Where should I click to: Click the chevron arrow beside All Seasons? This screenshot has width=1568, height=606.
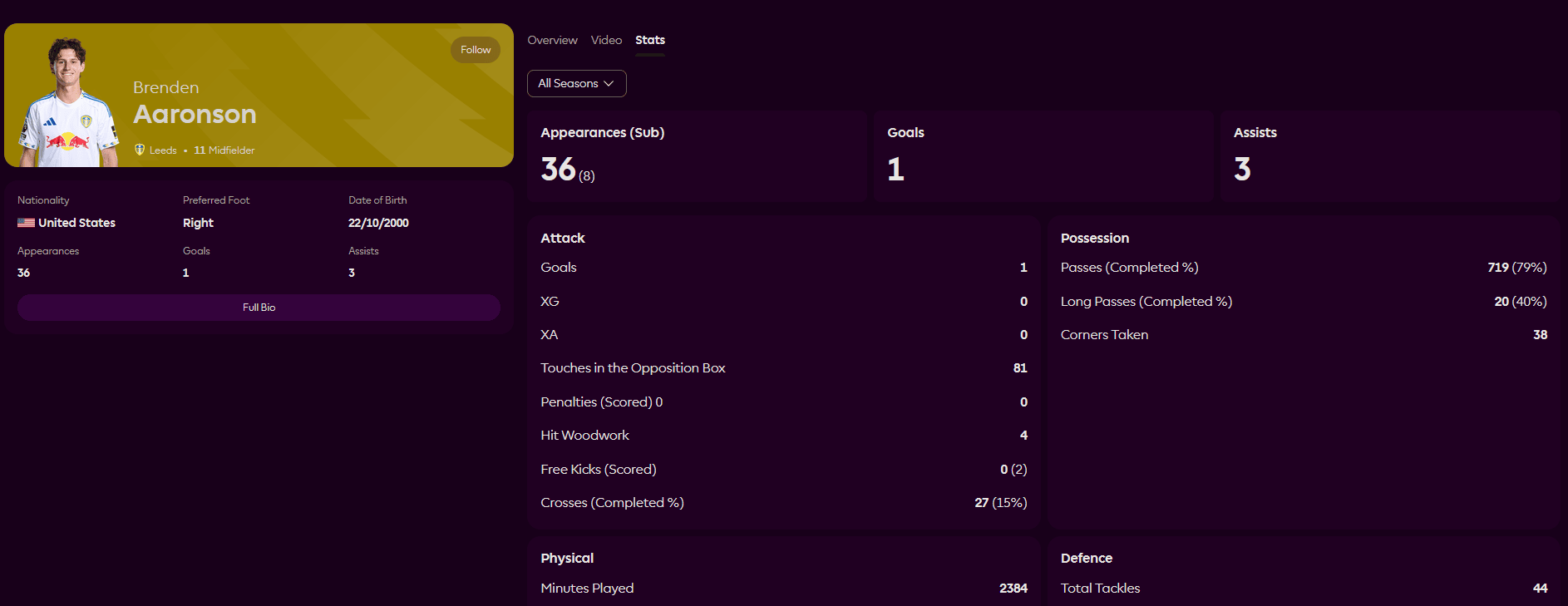(609, 84)
